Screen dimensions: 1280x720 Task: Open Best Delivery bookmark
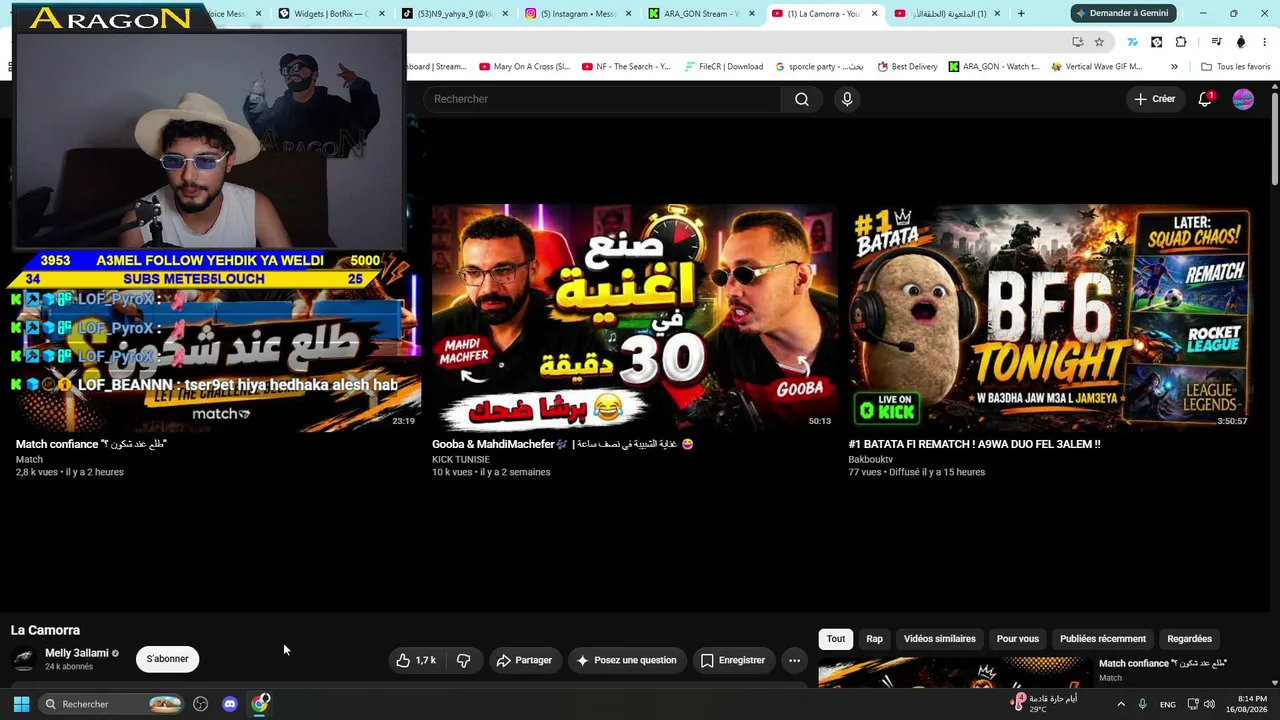click(x=907, y=67)
